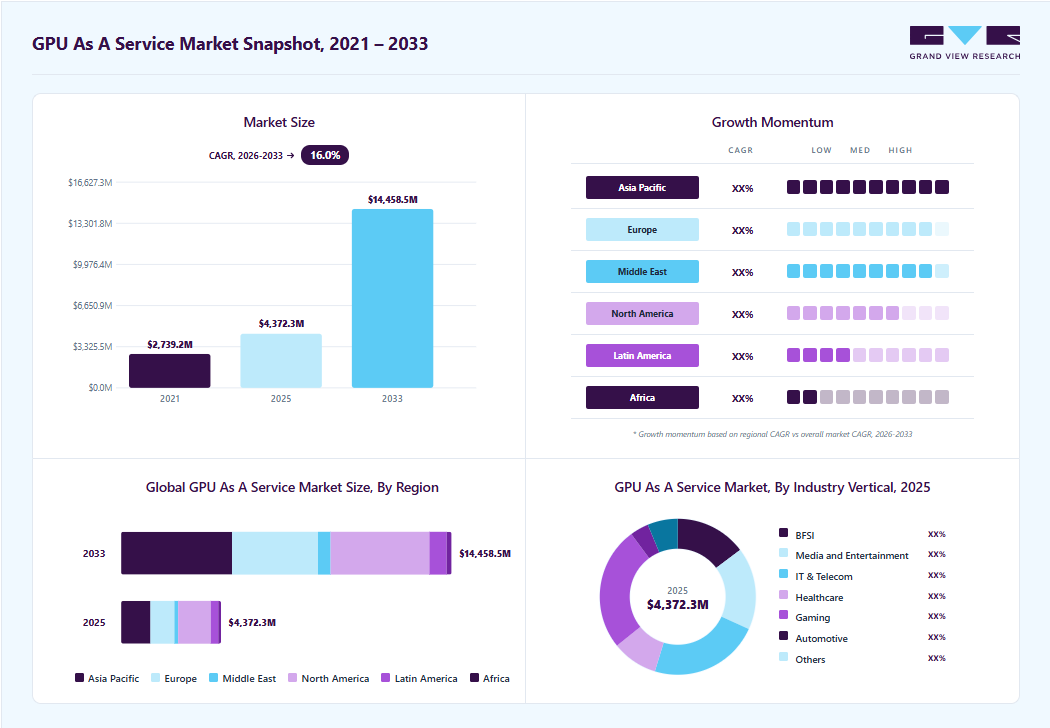1050x728 pixels.
Task: Click the Global GPU Market Size By Region title
Action: click(292, 487)
